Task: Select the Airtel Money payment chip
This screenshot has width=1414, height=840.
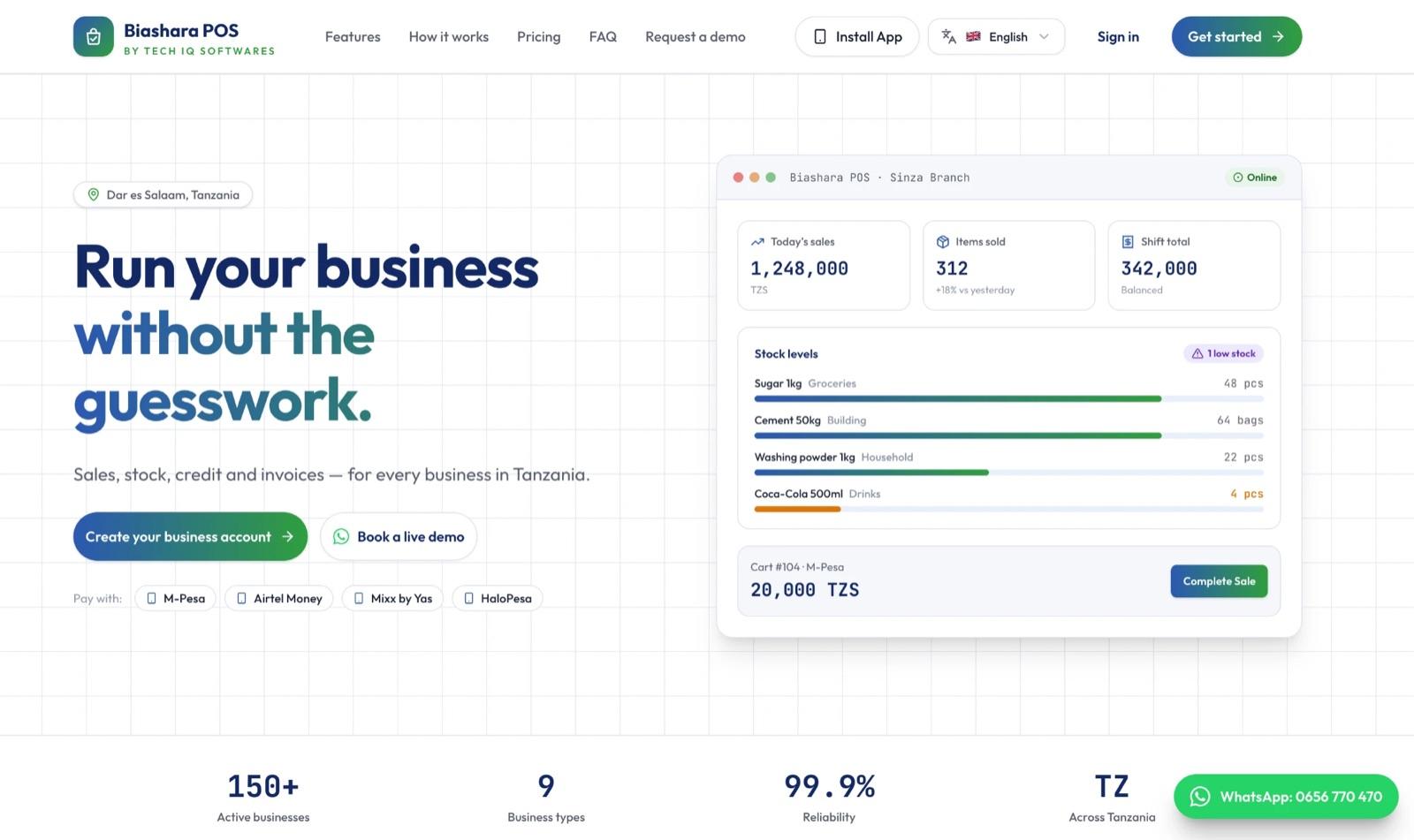Action: tap(279, 598)
